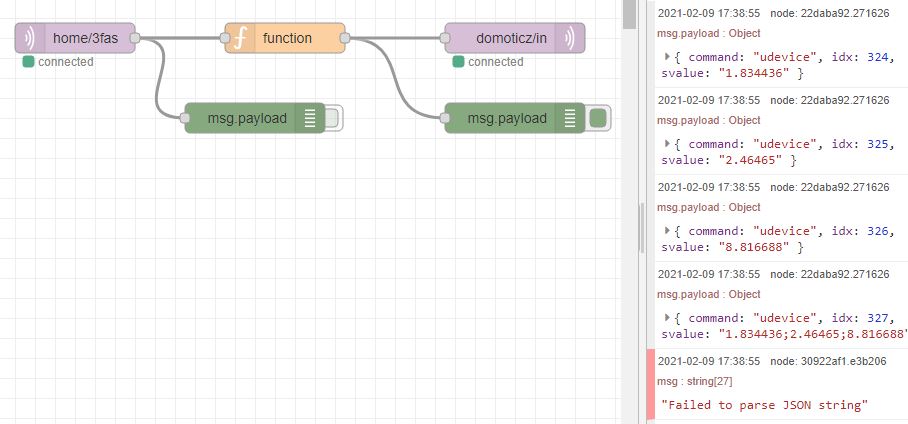Select the function node
The height and width of the screenshot is (424, 908).
click(285, 38)
